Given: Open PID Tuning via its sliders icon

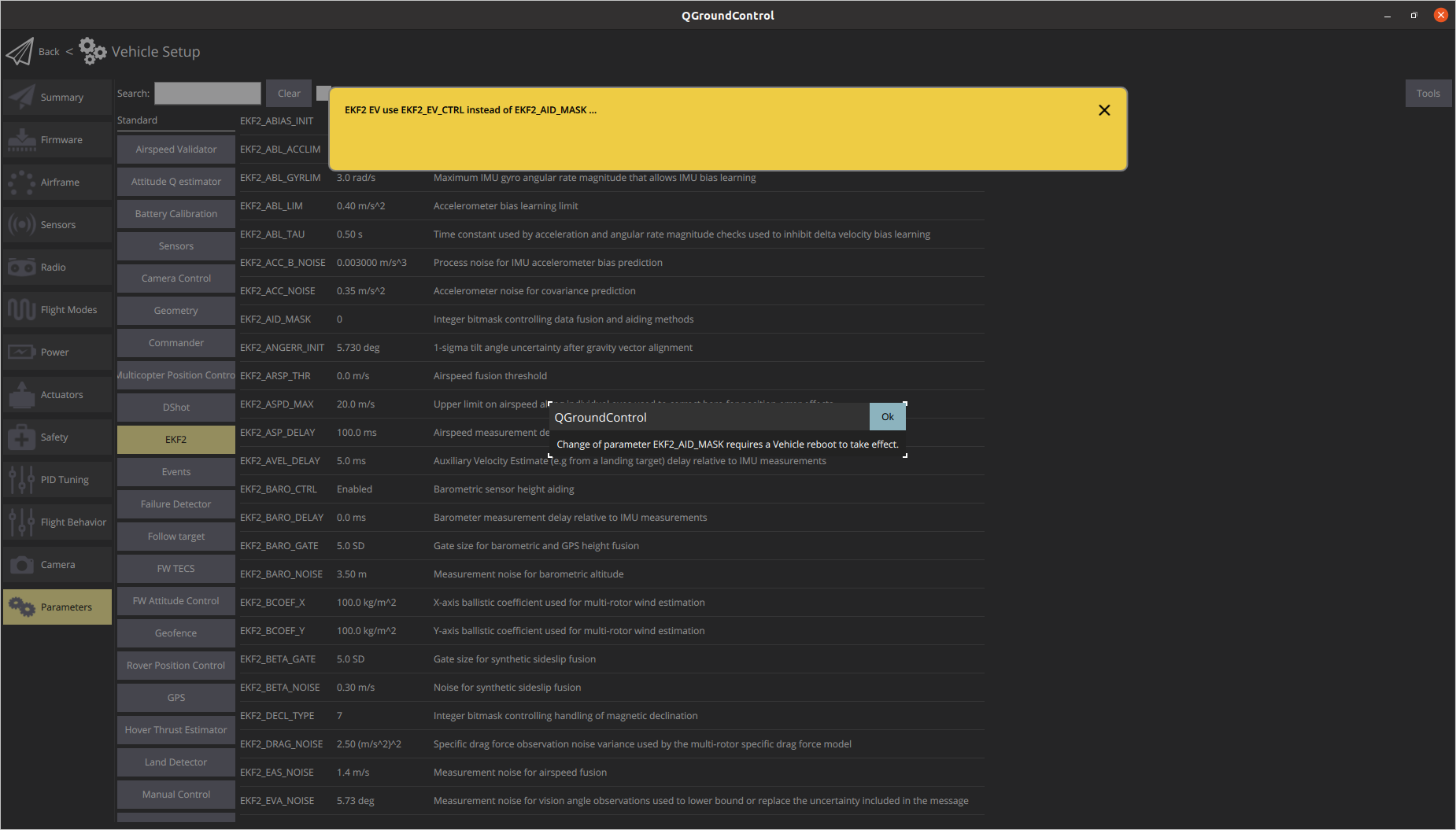Looking at the screenshot, I should [22, 479].
